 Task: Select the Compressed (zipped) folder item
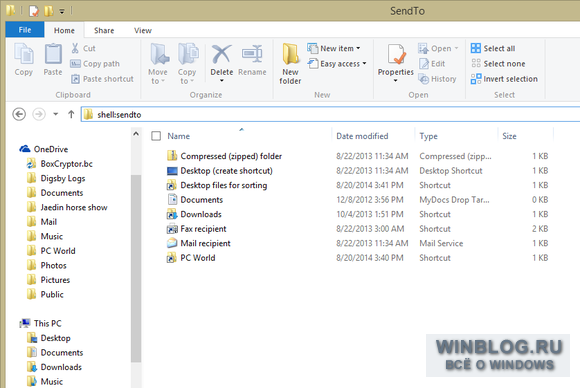(x=231, y=156)
